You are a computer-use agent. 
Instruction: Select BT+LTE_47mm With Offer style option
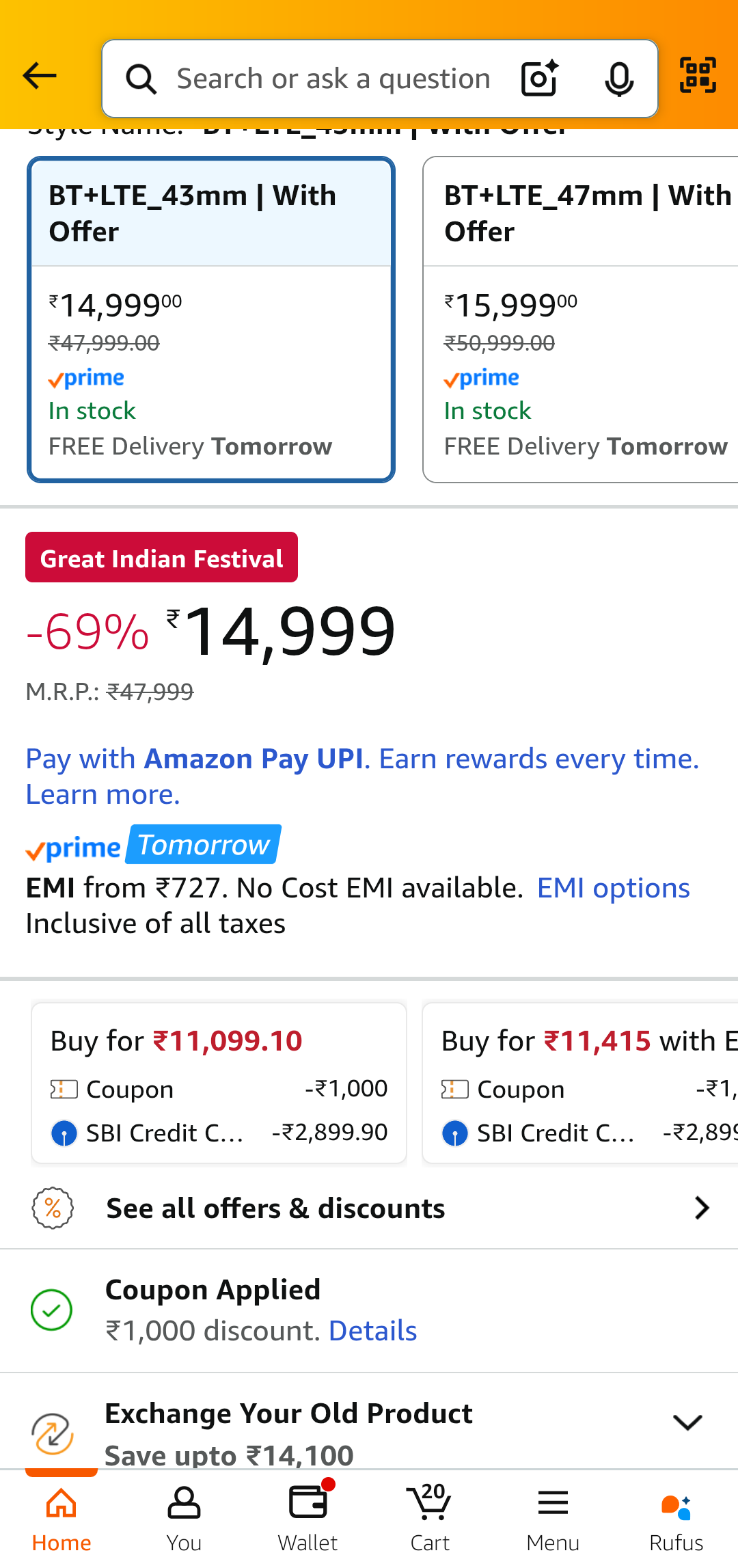[581, 319]
